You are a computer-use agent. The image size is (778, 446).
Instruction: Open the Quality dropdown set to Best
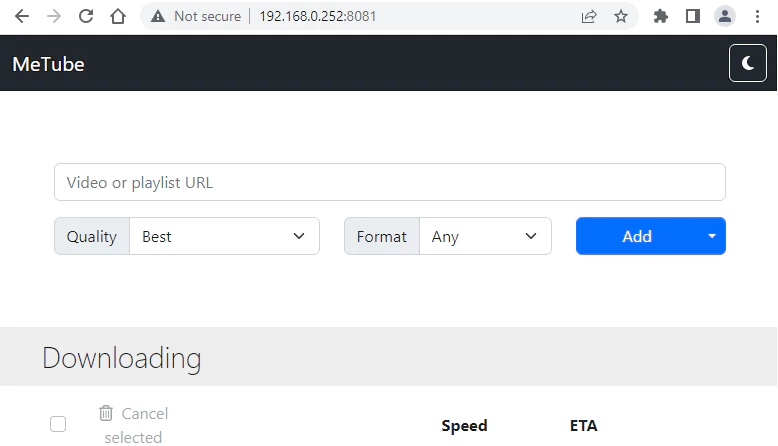coord(224,237)
